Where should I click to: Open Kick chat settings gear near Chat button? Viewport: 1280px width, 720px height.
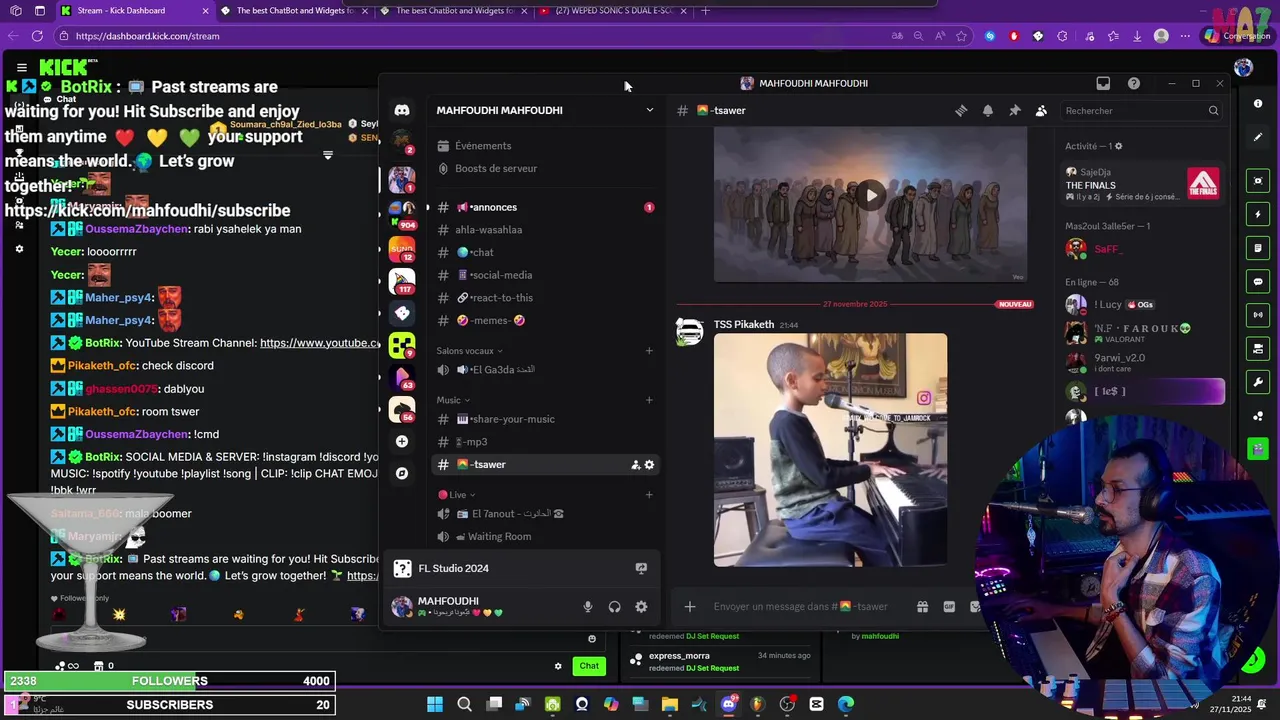[558, 666]
